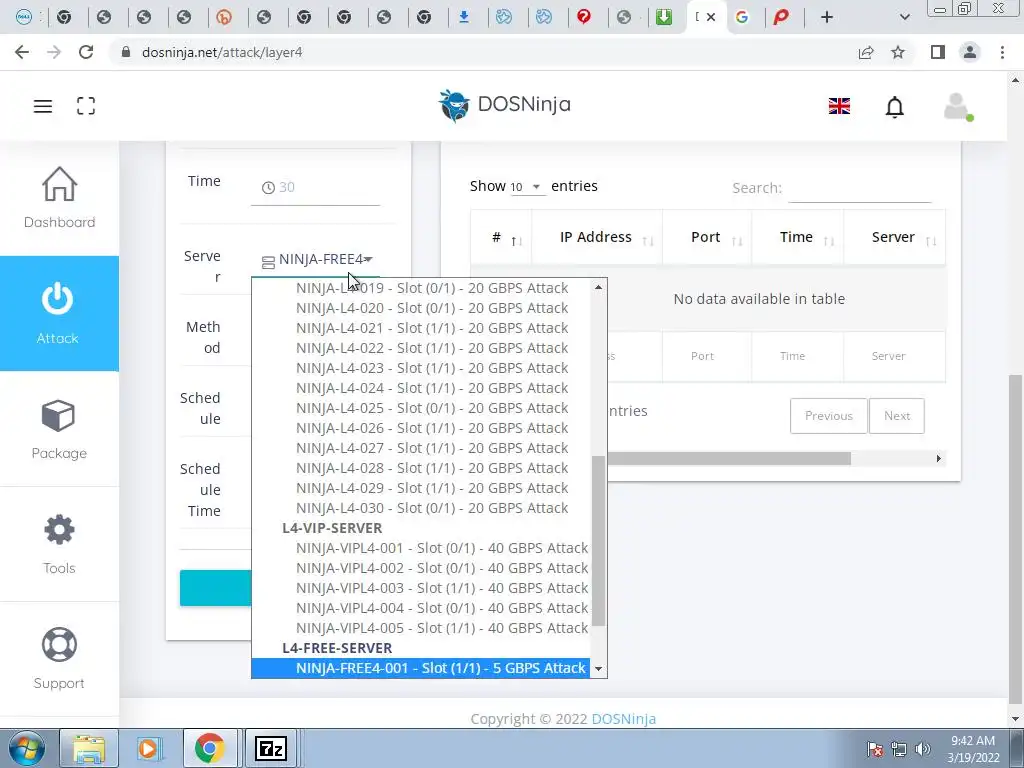
Task: Open Chrome profile icon
Action: click(970, 52)
